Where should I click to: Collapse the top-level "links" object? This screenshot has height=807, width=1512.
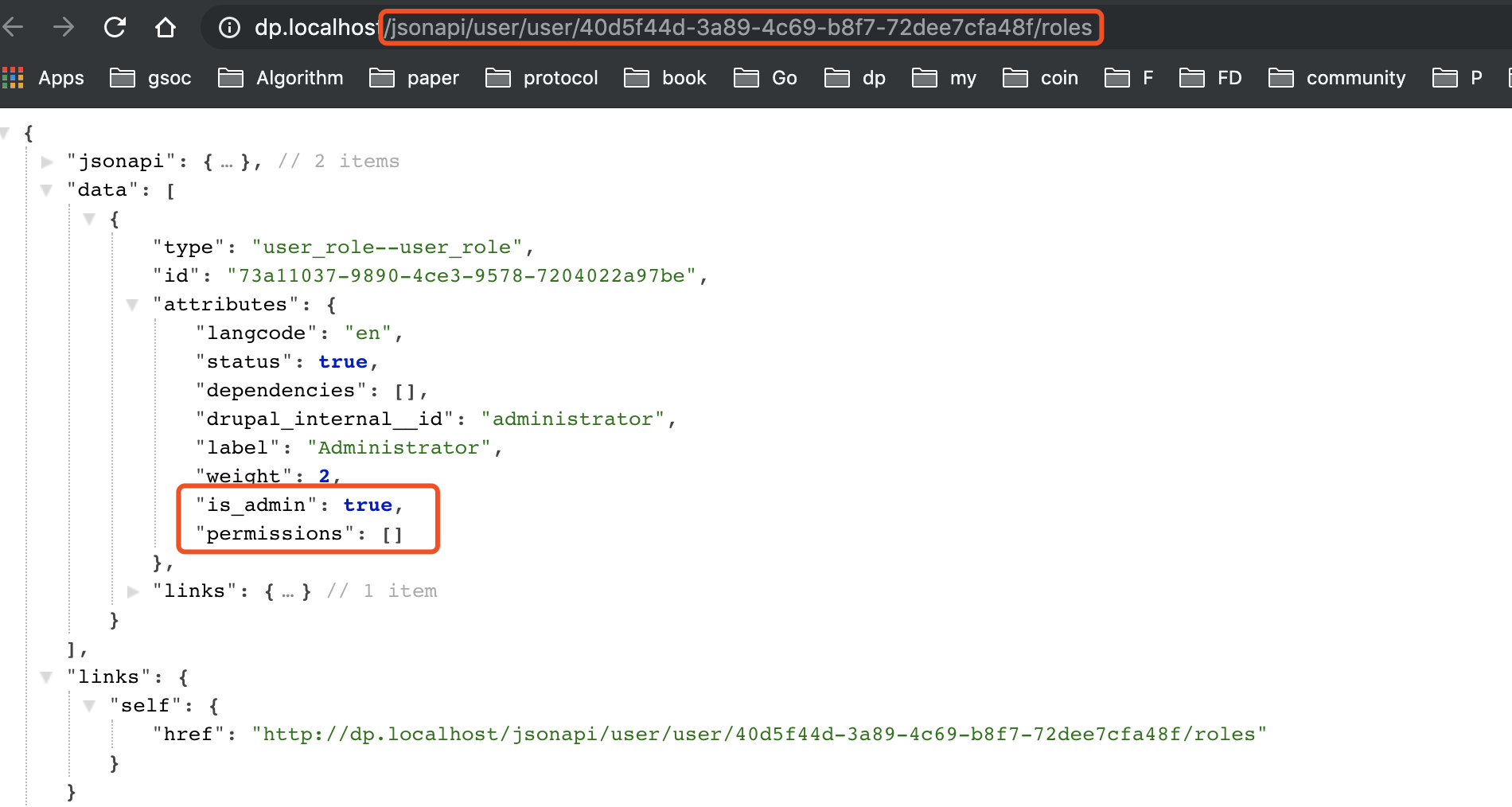click(x=47, y=677)
